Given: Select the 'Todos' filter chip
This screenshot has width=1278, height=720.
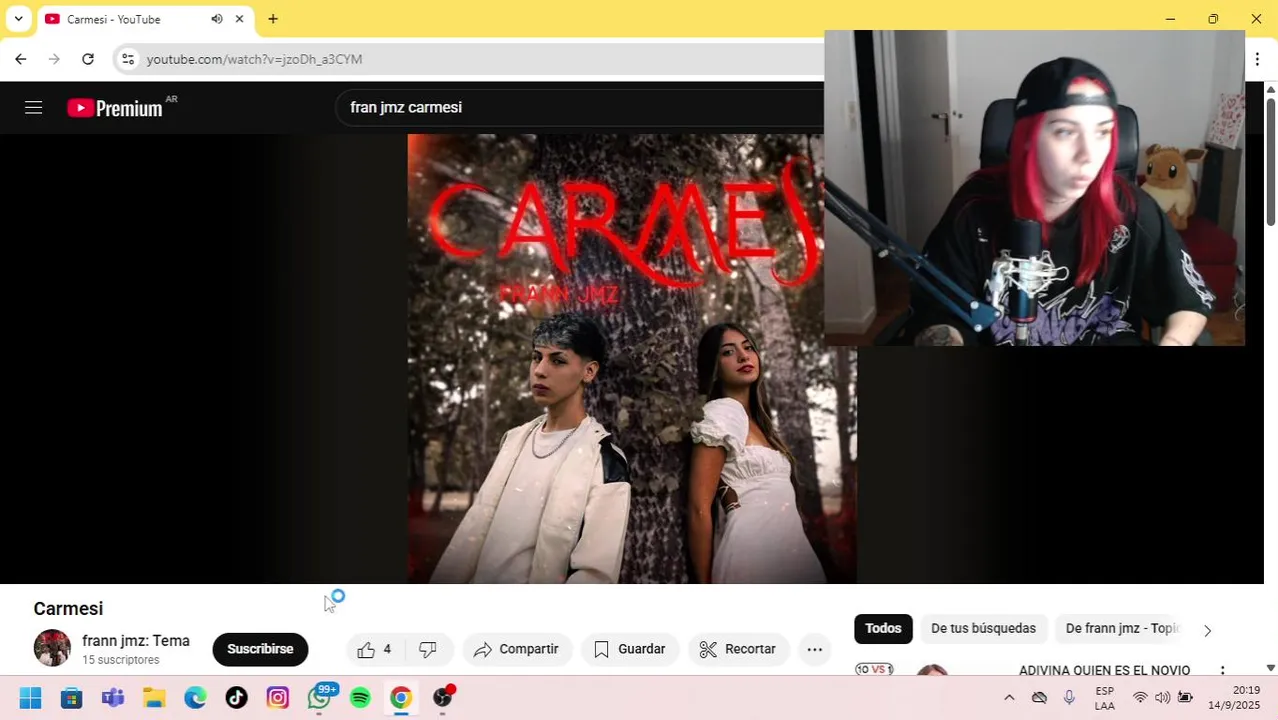Looking at the screenshot, I should coord(883,628).
